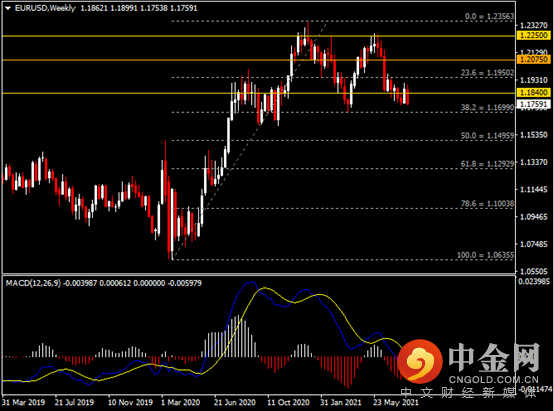Image resolution: width=554 pixels, height=411 pixels.
Task: Click the 0.0 Fibonacci level label
Action: (489, 16)
